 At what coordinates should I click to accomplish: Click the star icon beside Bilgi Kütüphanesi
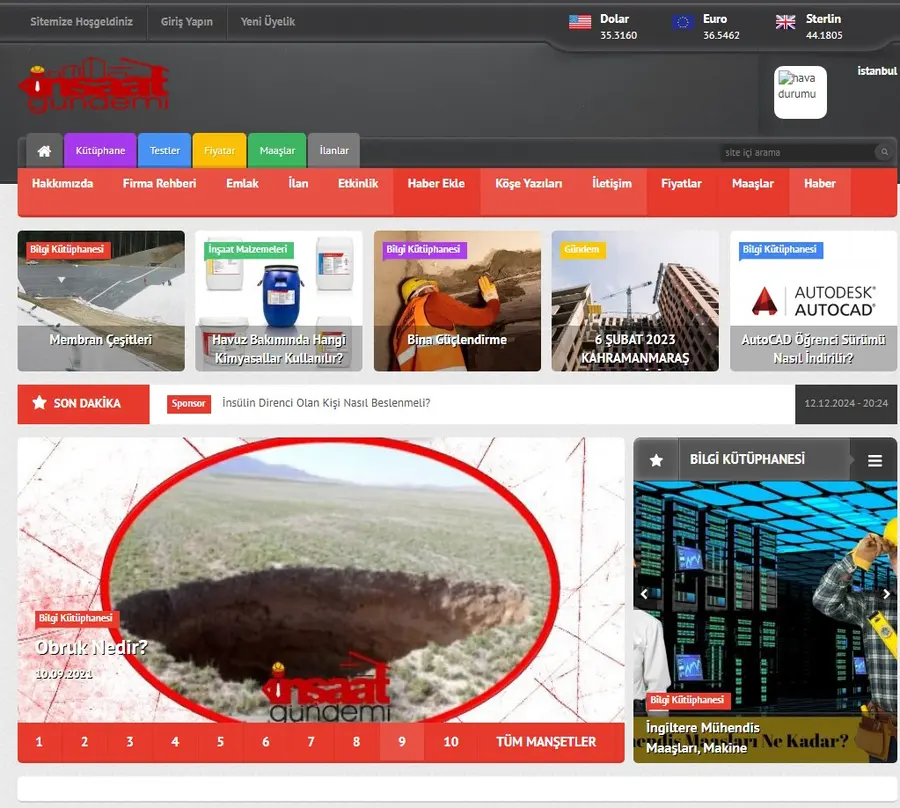pyautogui.click(x=656, y=460)
